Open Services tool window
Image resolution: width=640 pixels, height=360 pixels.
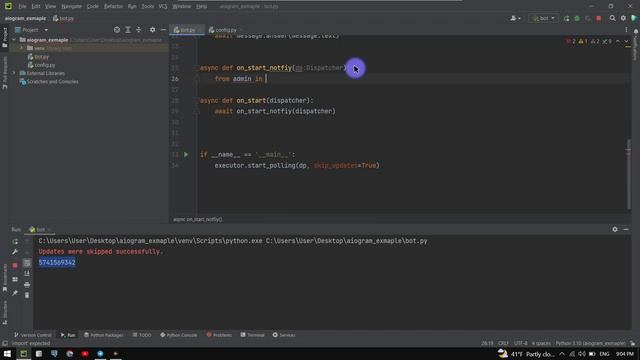click(284, 335)
